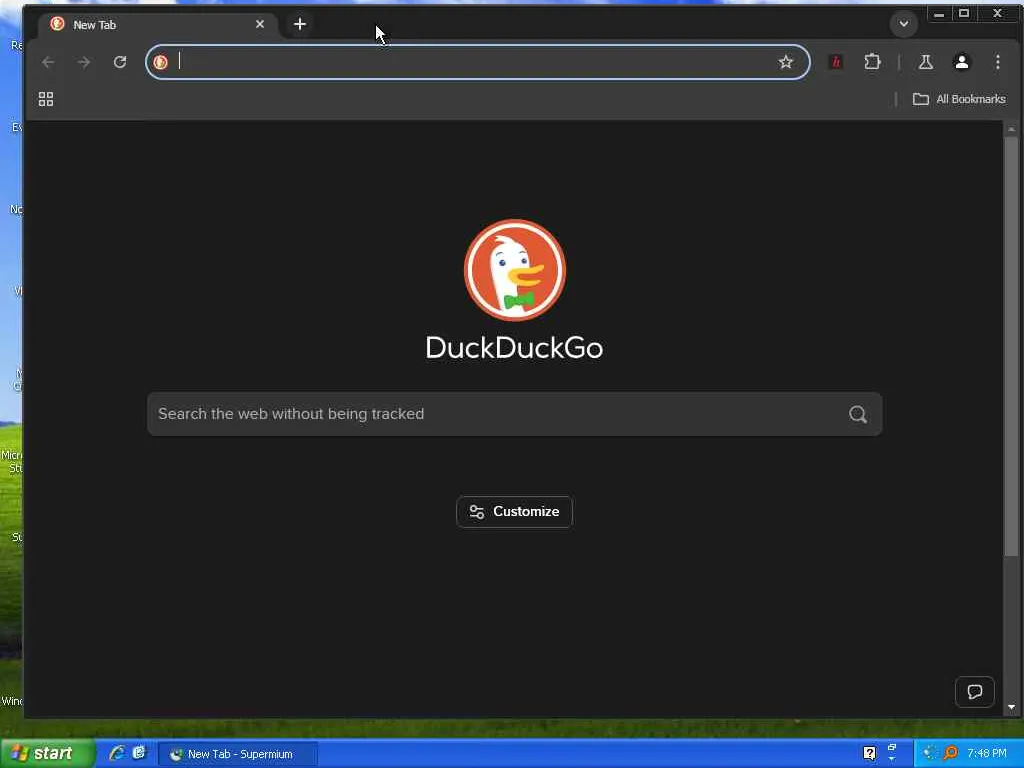Image resolution: width=1024 pixels, height=768 pixels.
Task: Click the DuckDuckGo icon in address bar
Action: (161, 62)
